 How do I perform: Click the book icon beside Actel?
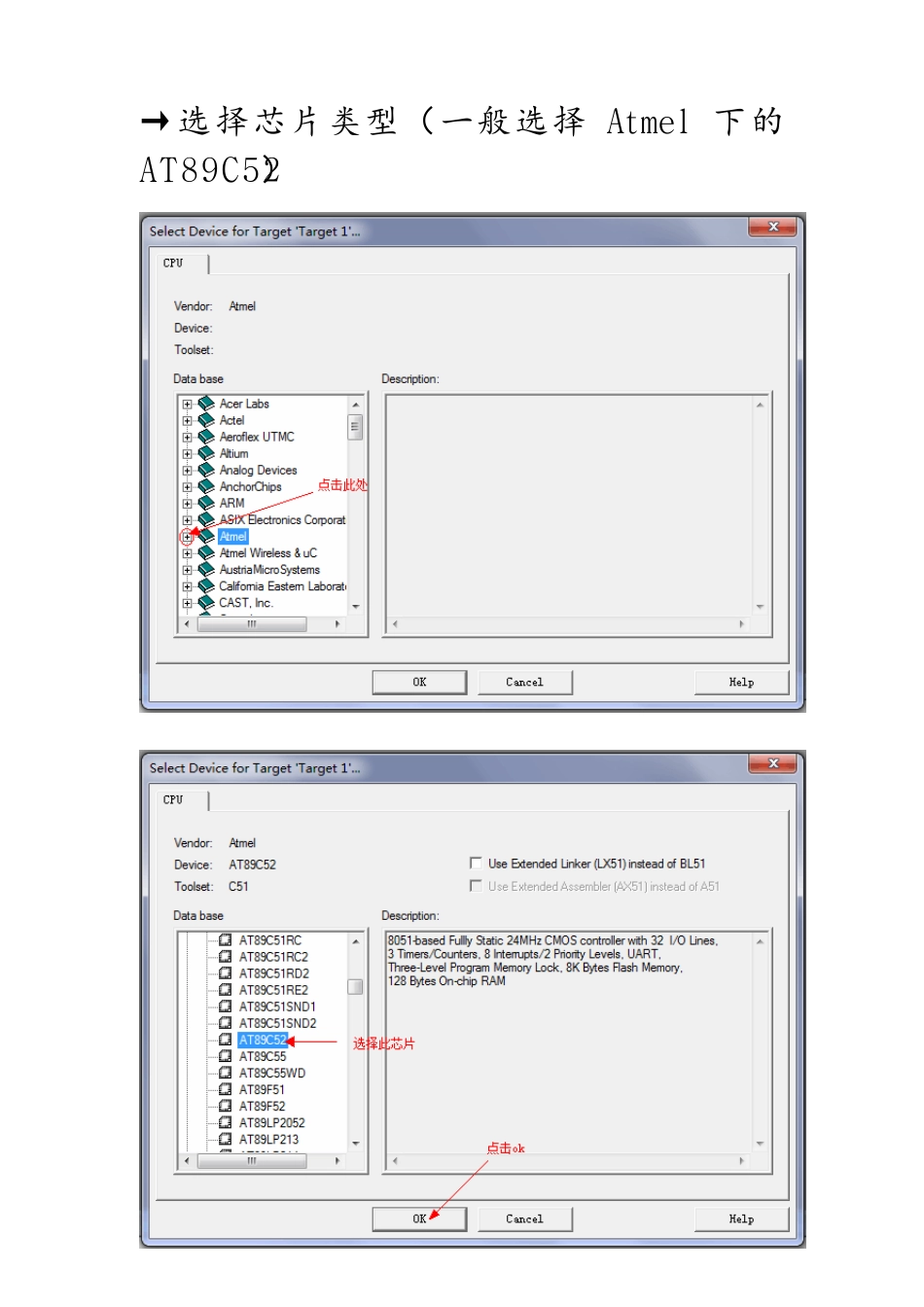pyautogui.click(x=206, y=420)
